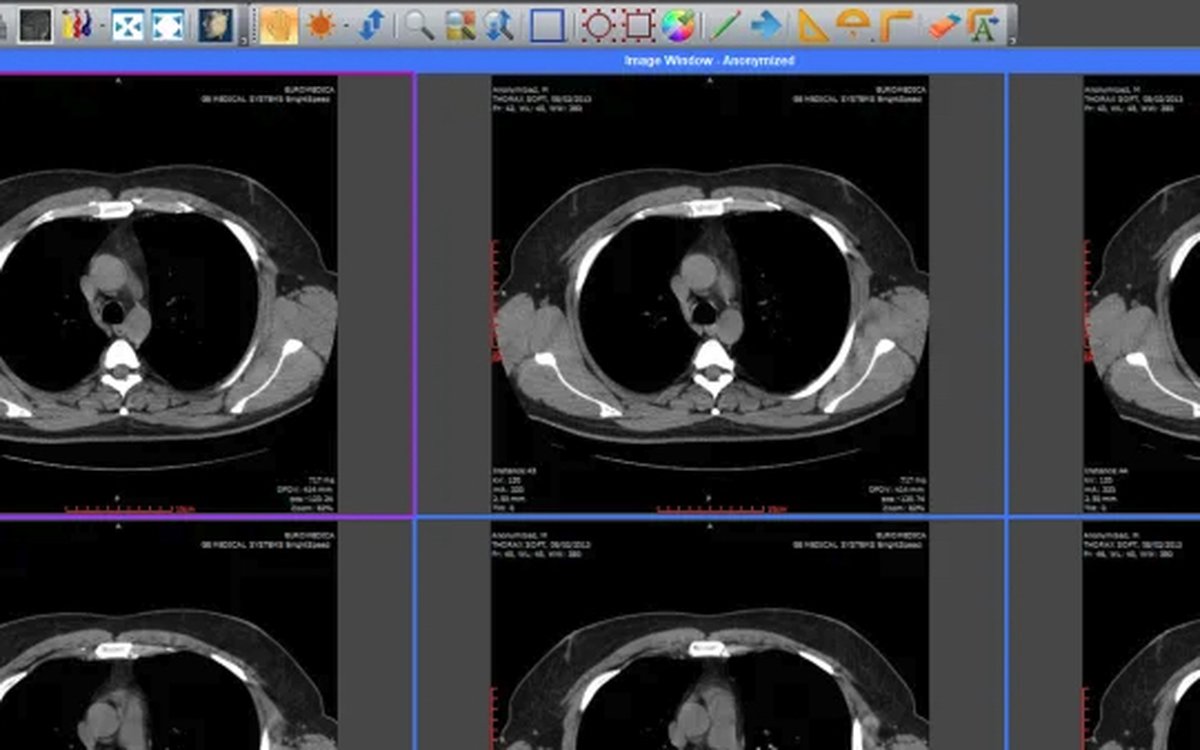Select the Pan hand tool
This screenshot has width=1200, height=750.
(280, 24)
